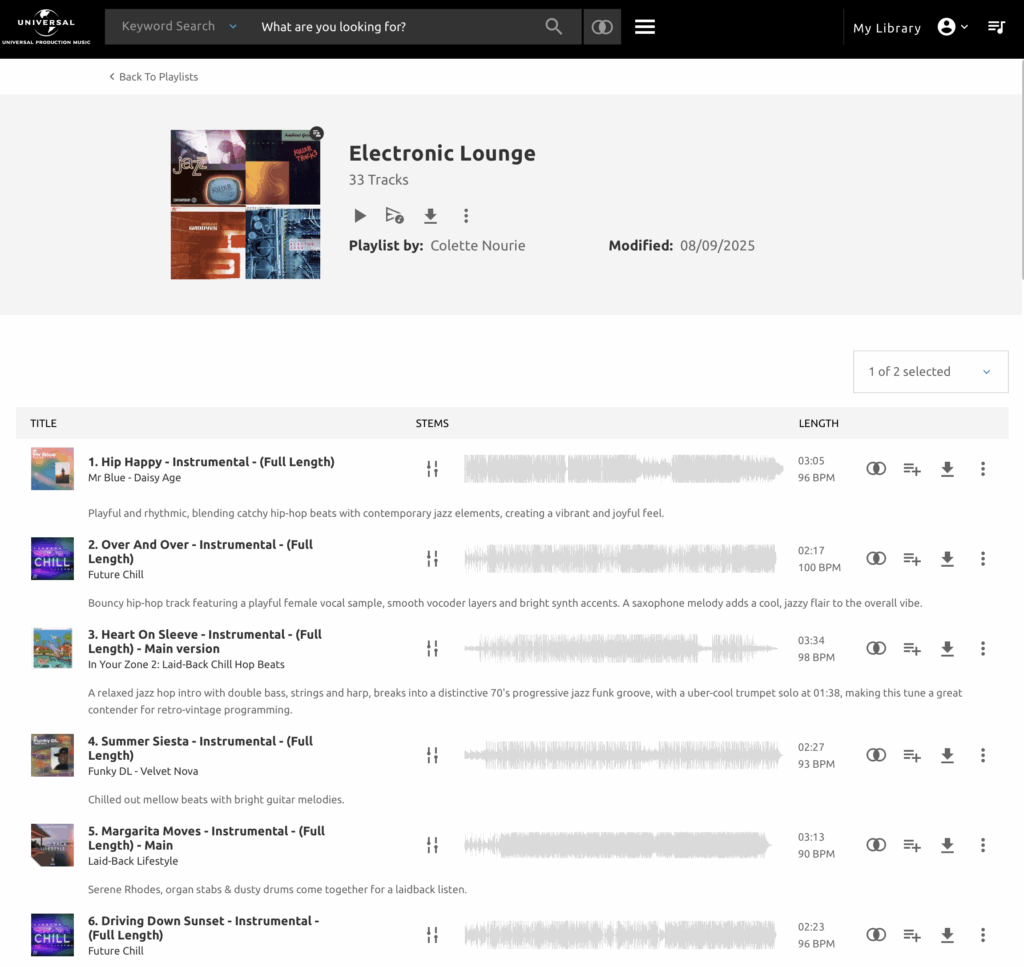Open more options for Heart On Sleeve
This screenshot has height=967, width=1024.
click(982, 648)
